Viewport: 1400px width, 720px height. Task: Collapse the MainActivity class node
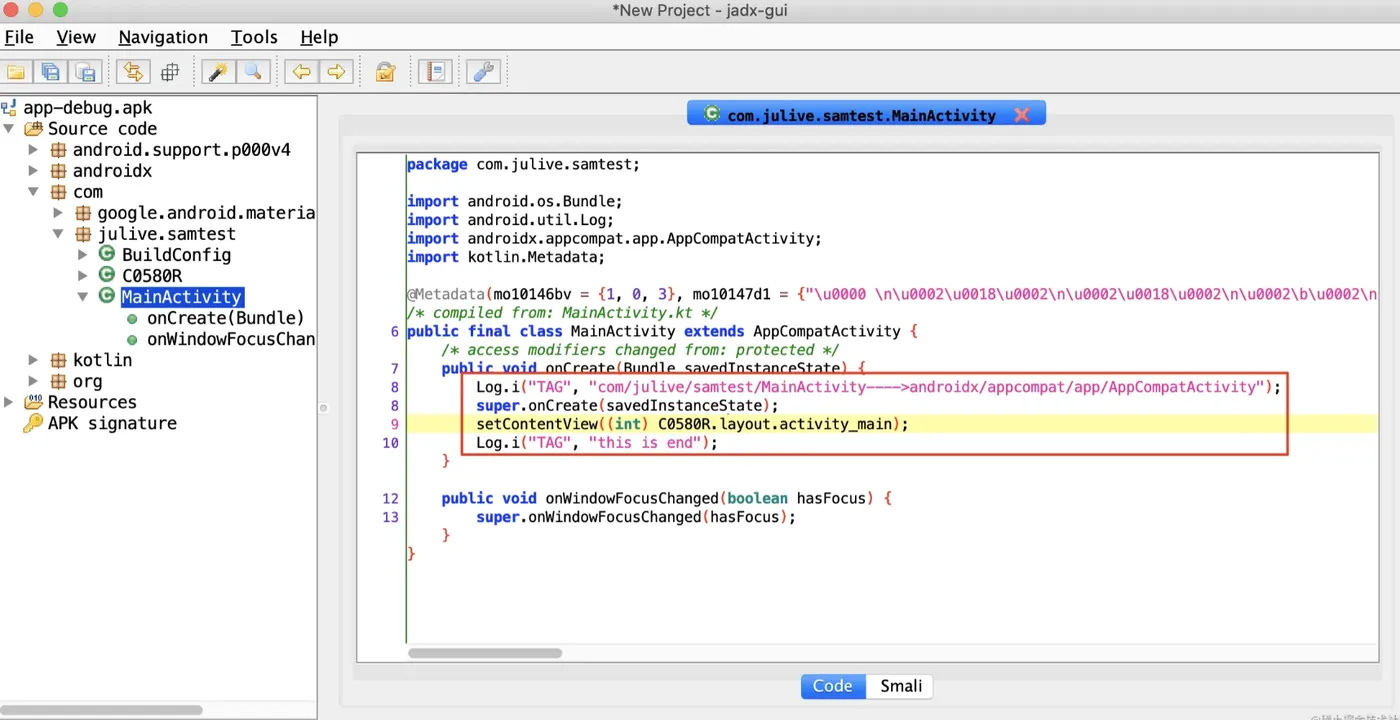(x=83, y=297)
